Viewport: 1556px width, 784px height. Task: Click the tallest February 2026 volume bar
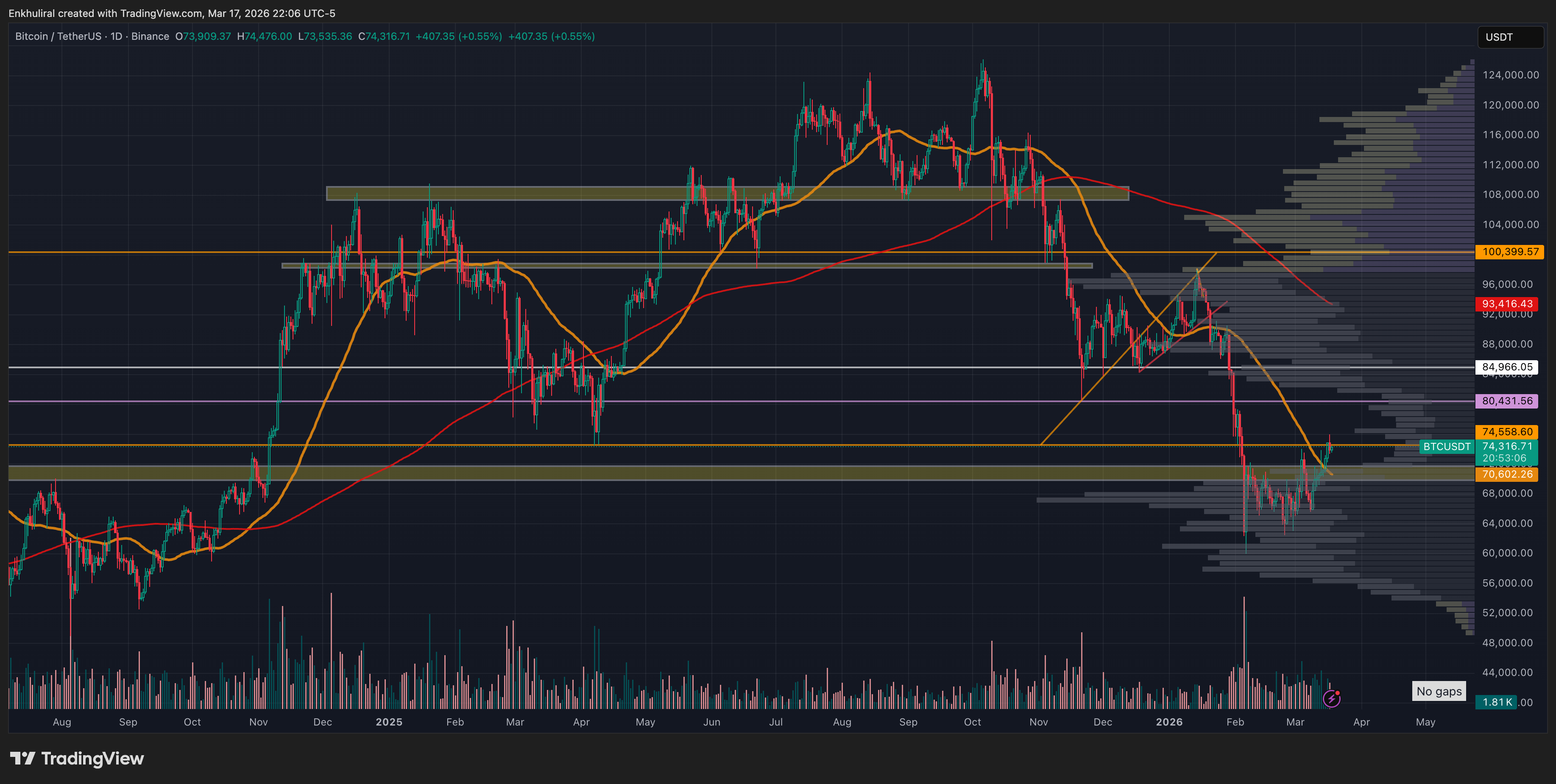1244,652
